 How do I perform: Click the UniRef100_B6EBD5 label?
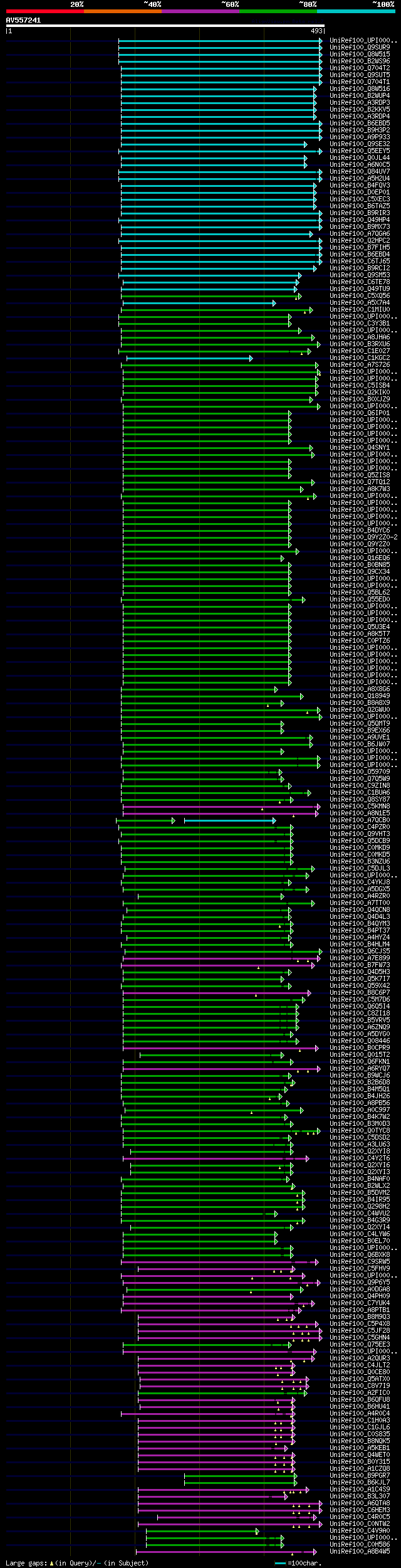click(x=360, y=123)
